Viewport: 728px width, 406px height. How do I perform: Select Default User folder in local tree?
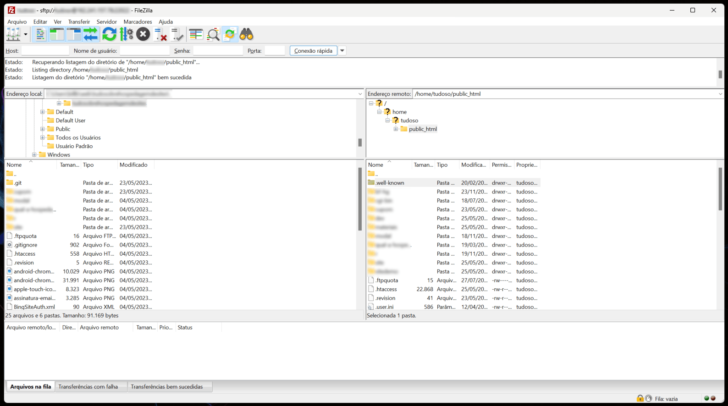pyautogui.click(x=70, y=120)
